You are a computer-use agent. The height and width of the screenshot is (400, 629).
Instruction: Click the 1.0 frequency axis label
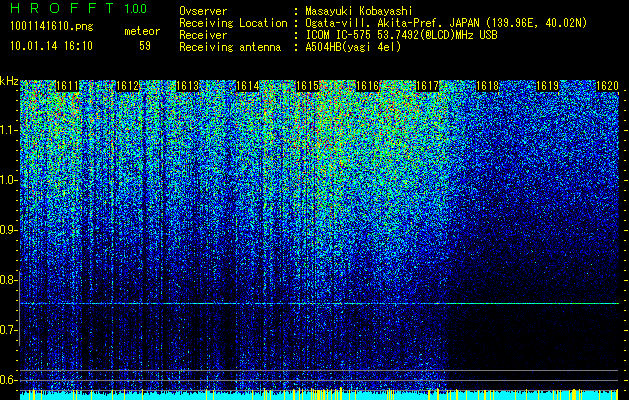8,180
